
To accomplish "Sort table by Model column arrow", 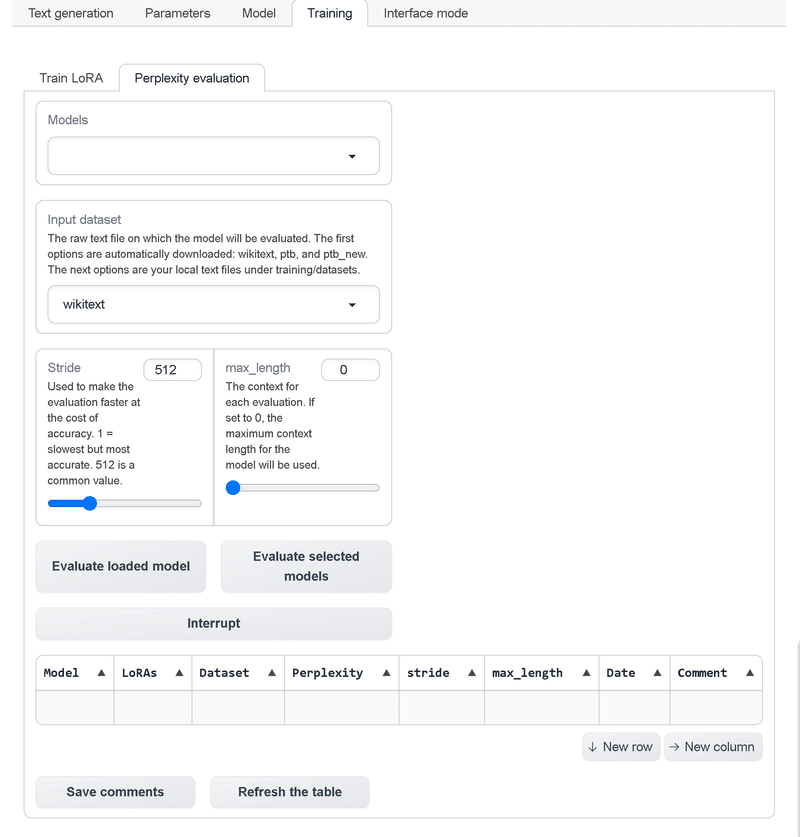I will [x=101, y=673].
